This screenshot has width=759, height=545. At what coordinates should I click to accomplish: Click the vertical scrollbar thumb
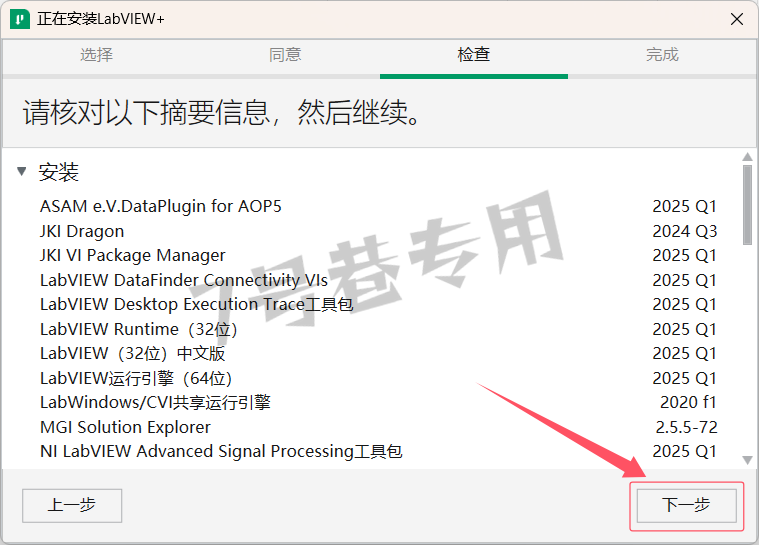click(747, 205)
